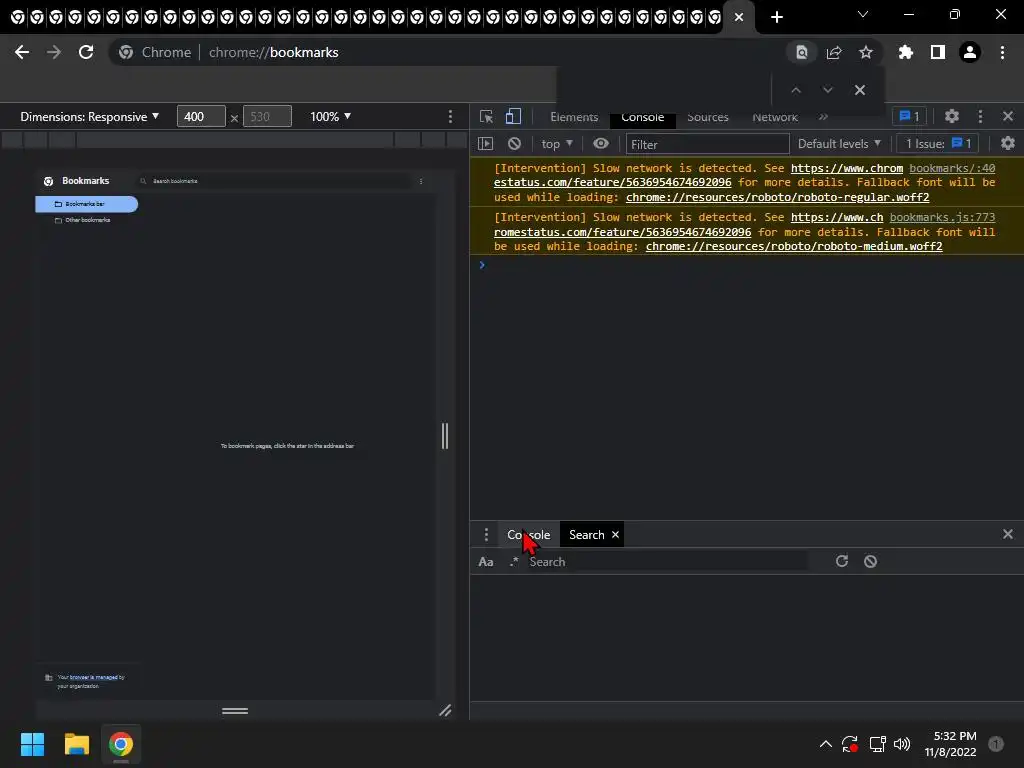Clear the console
The height and width of the screenshot is (768, 1024).
[515, 144]
